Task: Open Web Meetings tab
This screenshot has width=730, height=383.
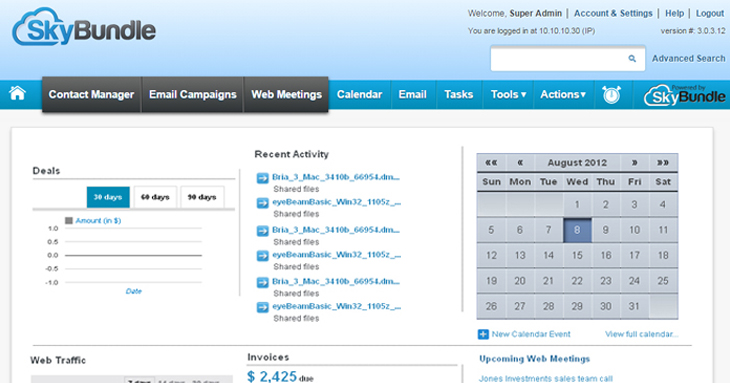Action: (x=286, y=94)
